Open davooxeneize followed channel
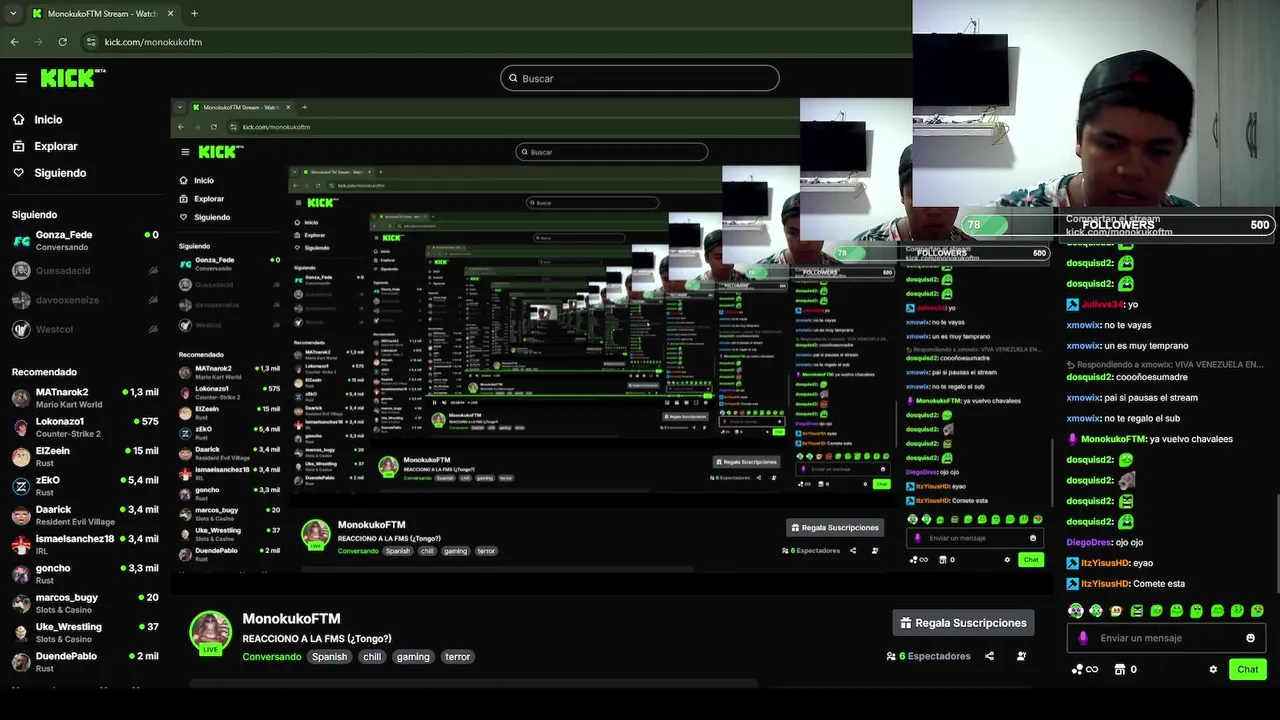Viewport: 1280px width, 720px height. (85, 300)
